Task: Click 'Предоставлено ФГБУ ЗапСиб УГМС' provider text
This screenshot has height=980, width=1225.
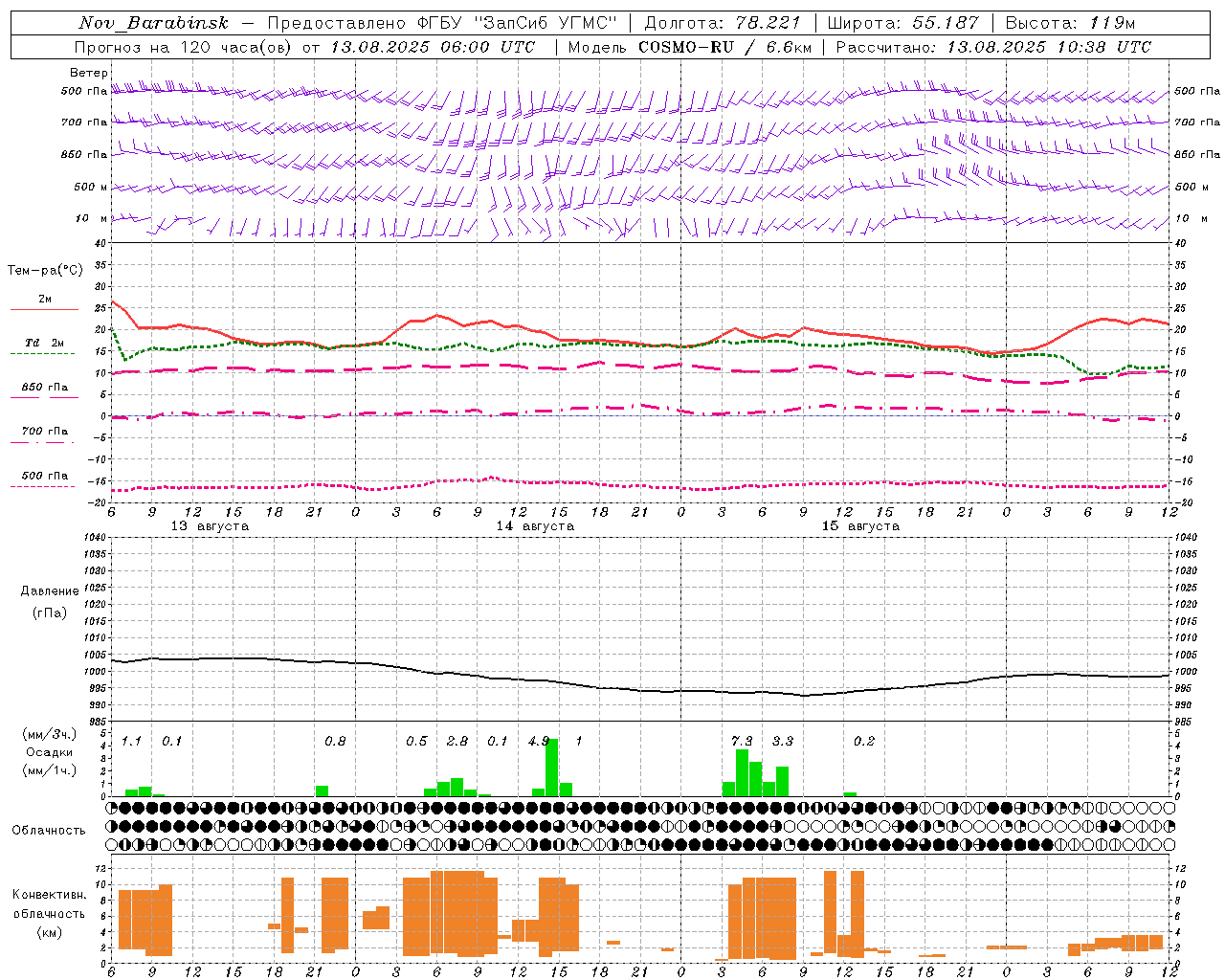Action: pyautogui.click(x=443, y=23)
